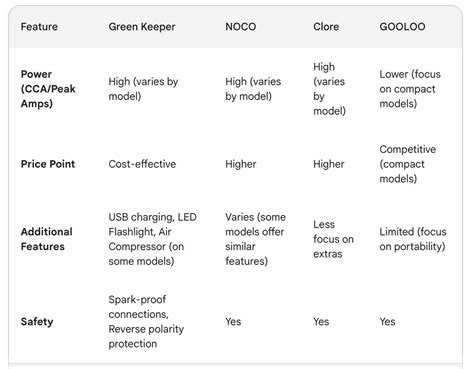Image resolution: width=474 pixels, height=369 pixels.
Task: Select the Power (CCA/Peak Amps) row label
Action: click(48, 89)
